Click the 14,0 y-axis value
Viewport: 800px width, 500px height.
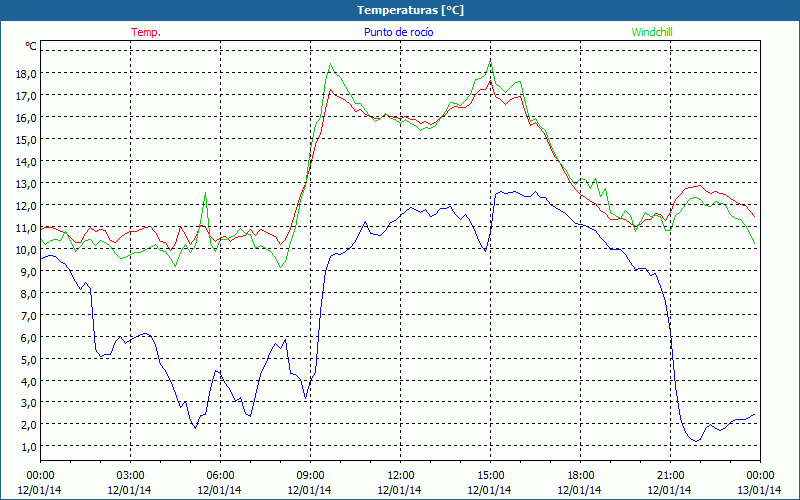[27, 162]
